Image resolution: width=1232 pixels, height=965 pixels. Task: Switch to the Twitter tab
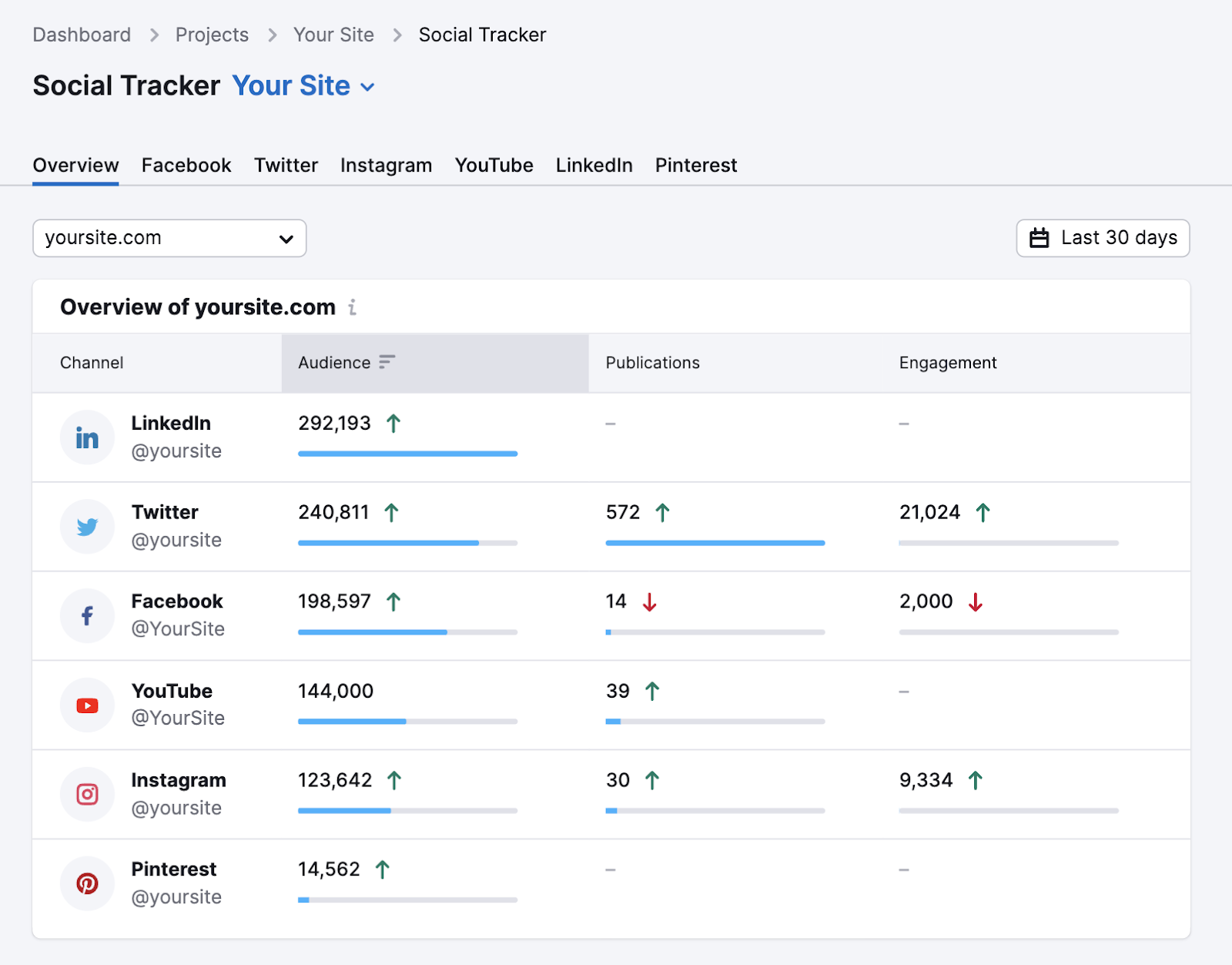tap(286, 165)
